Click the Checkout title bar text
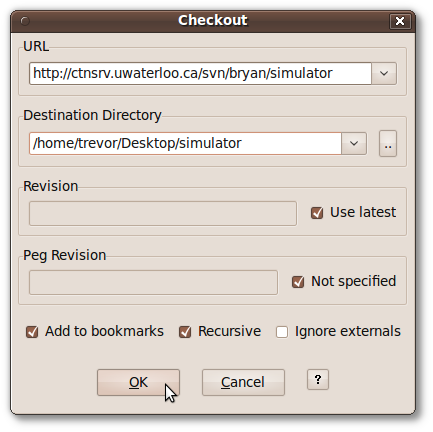This screenshot has height=432, width=433. point(213,20)
